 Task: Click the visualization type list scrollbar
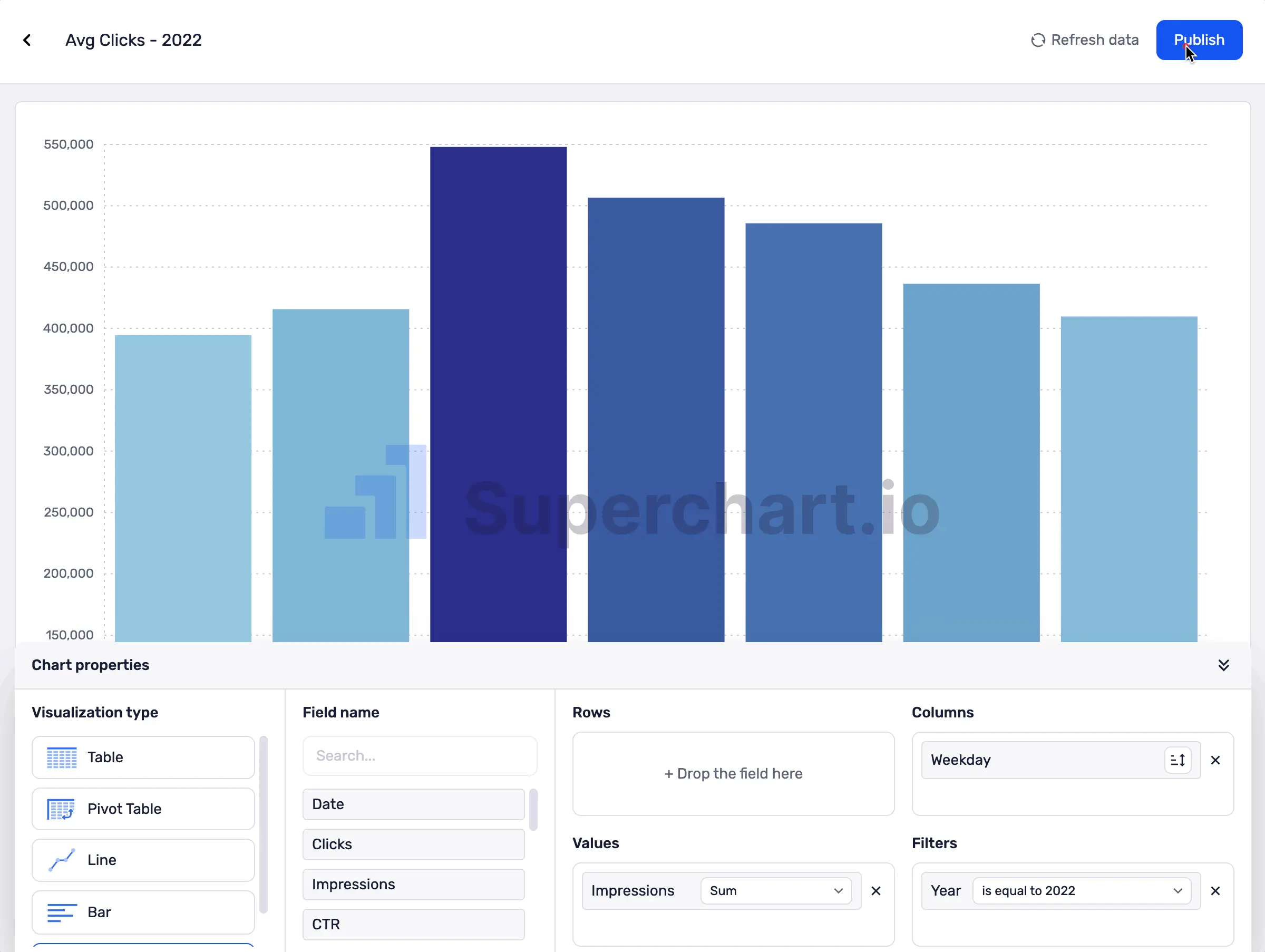point(264,824)
